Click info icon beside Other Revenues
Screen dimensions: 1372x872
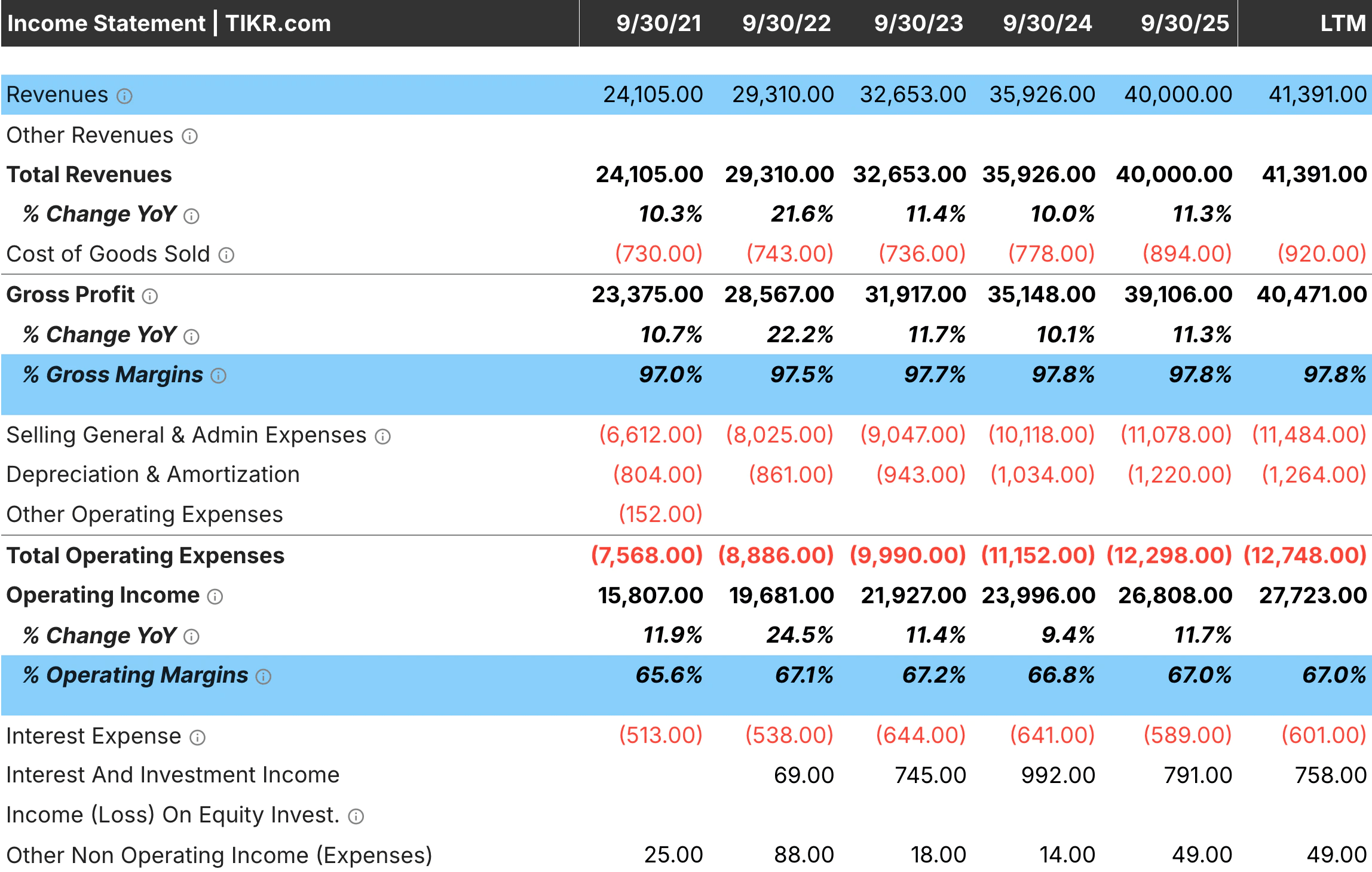(189, 137)
